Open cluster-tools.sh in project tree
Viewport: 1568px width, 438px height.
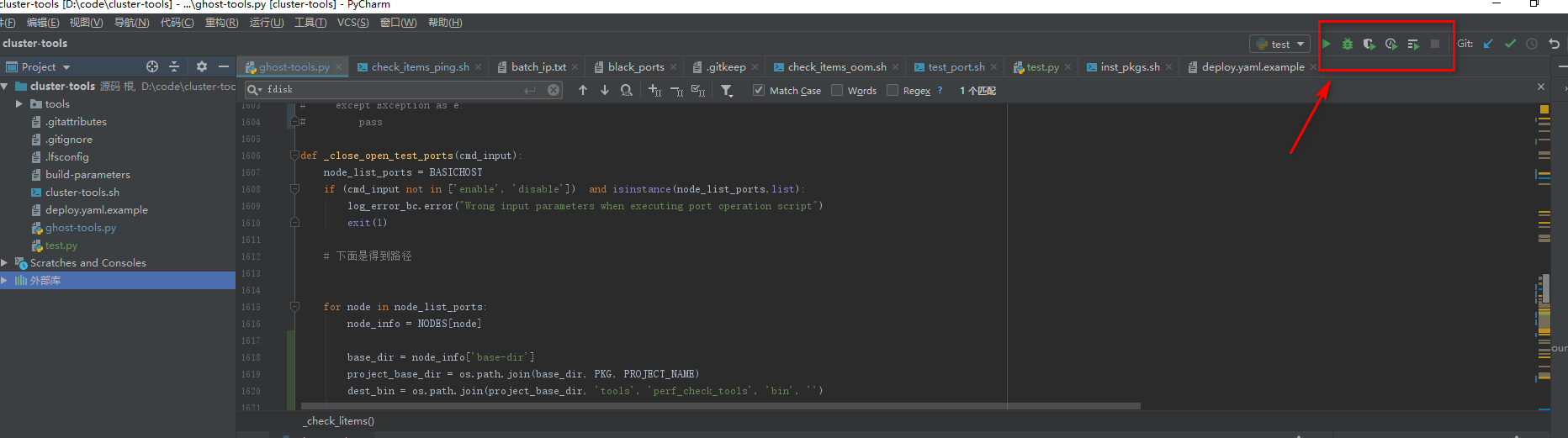click(x=82, y=193)
